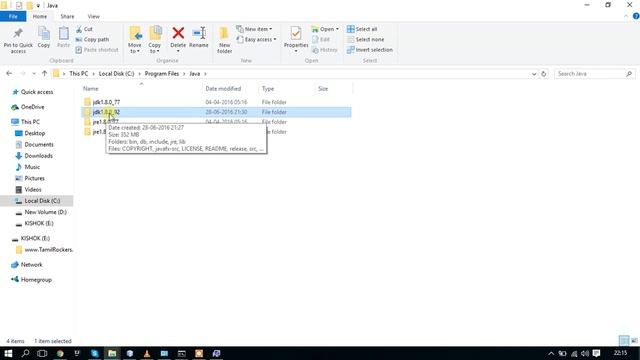Switch to the Share tab

point(67,16)
